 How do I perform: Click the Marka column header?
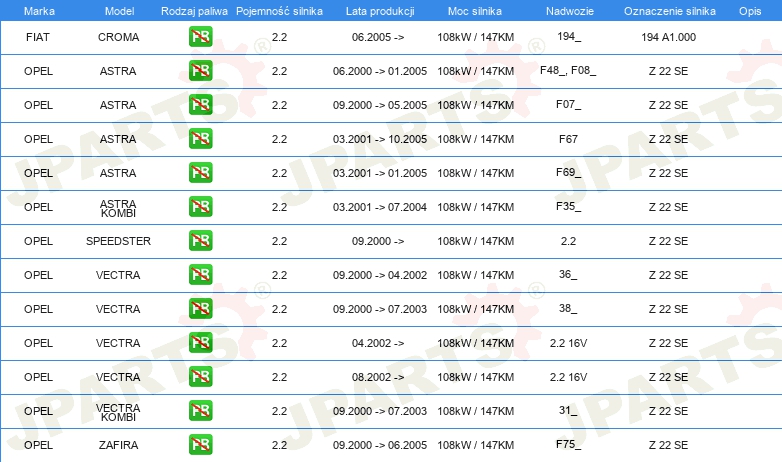39,11
